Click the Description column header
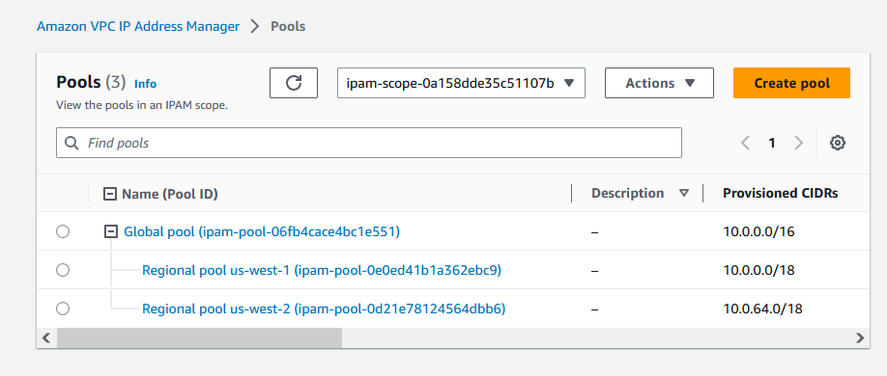 click(x=627, y=193)
